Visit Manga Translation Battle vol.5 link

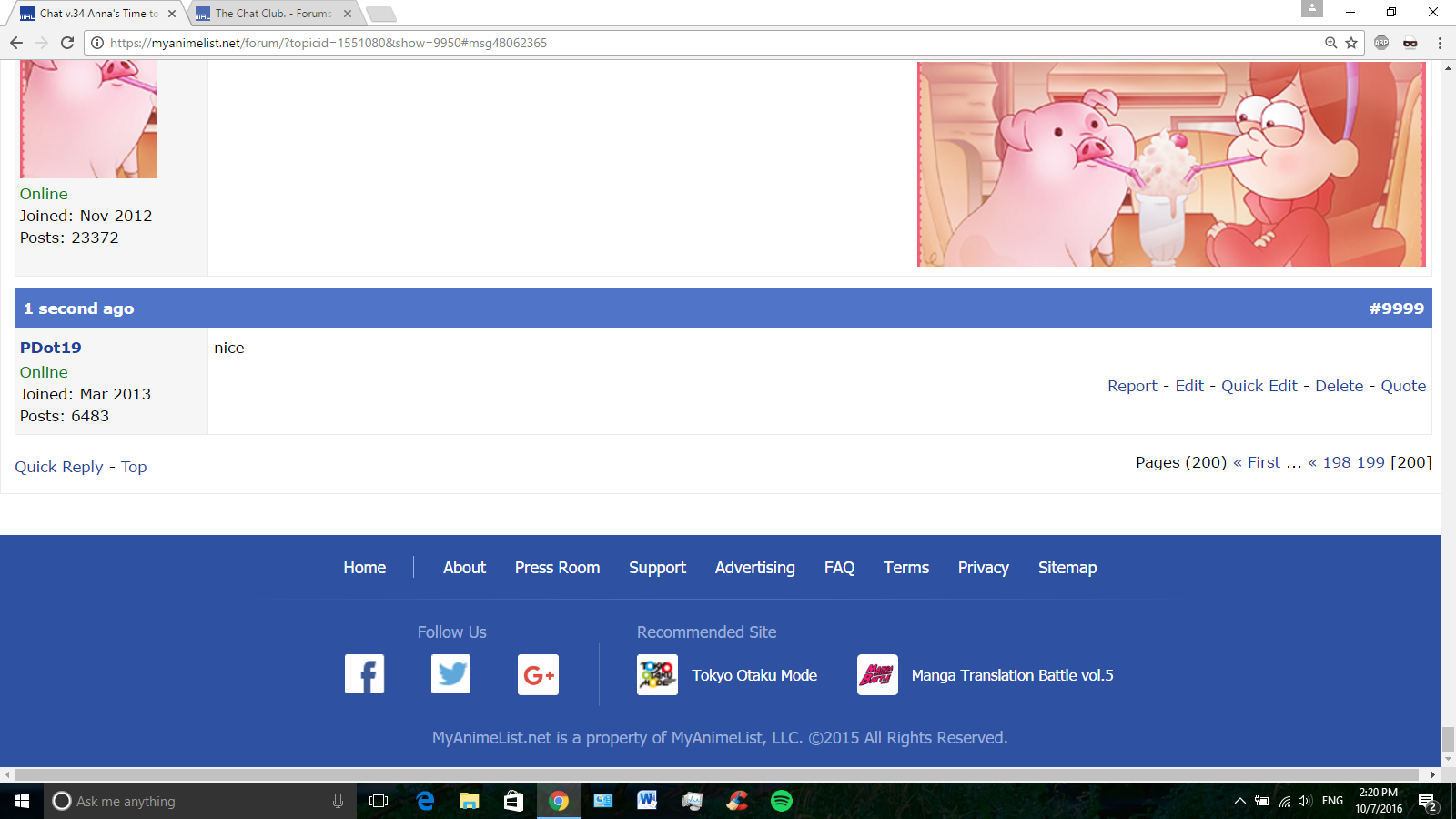pos(1012,675)
